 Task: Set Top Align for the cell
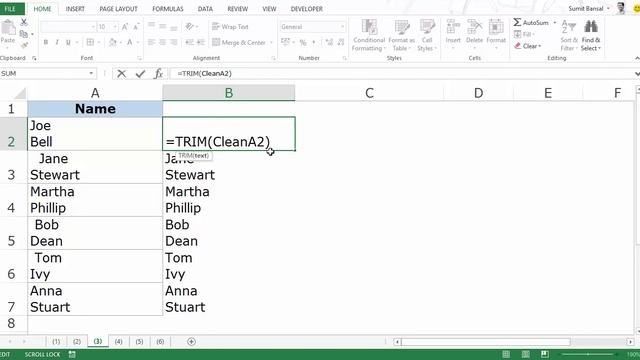coord(151,26)
